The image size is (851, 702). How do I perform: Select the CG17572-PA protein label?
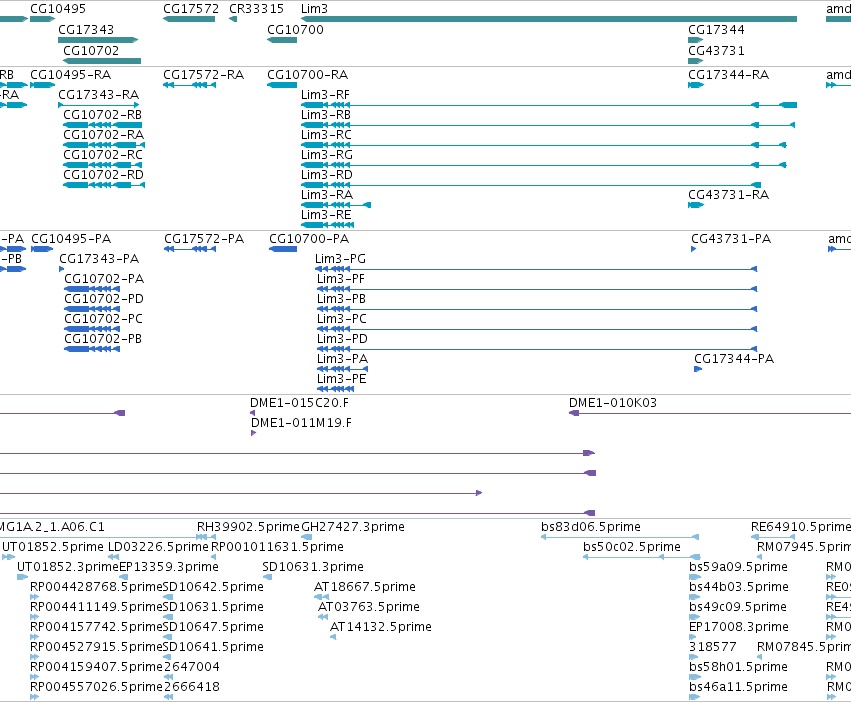(x=204, y=239)
